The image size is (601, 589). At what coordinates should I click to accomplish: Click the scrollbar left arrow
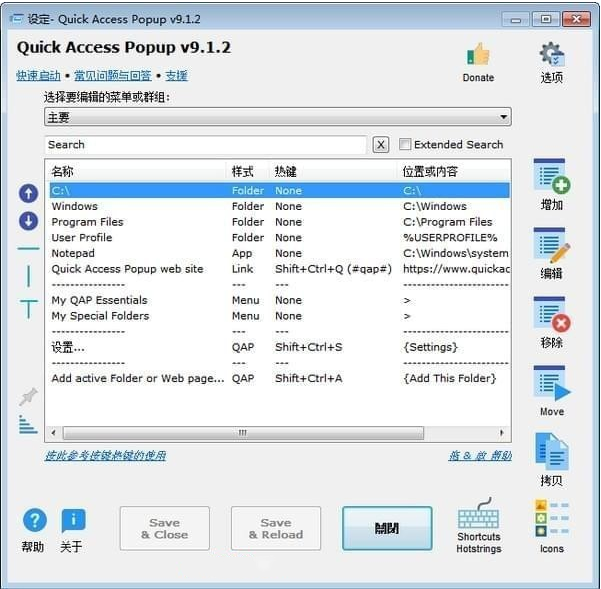click(x=54, y=433)
